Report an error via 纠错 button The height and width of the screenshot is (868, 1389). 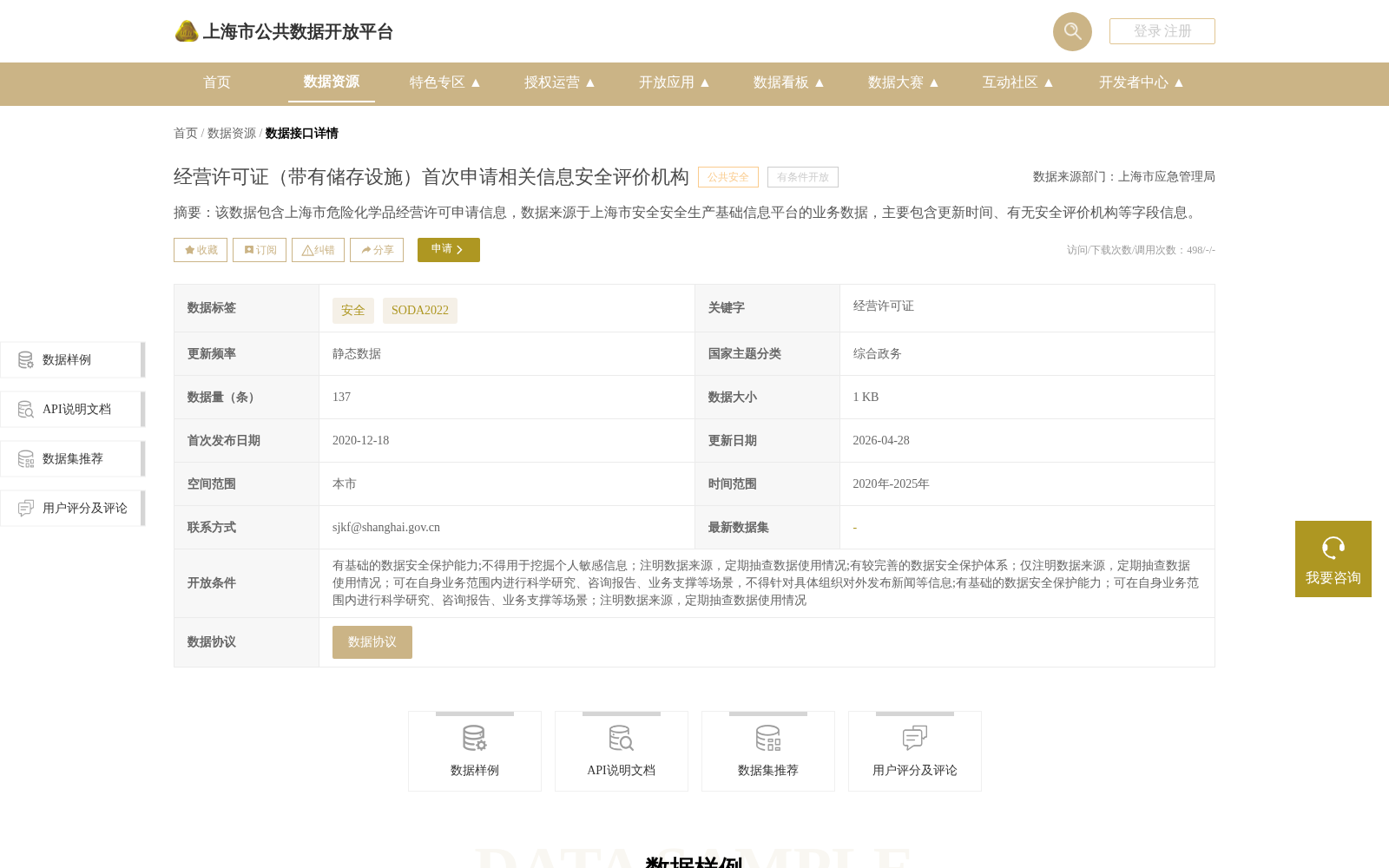coord(318,250)
